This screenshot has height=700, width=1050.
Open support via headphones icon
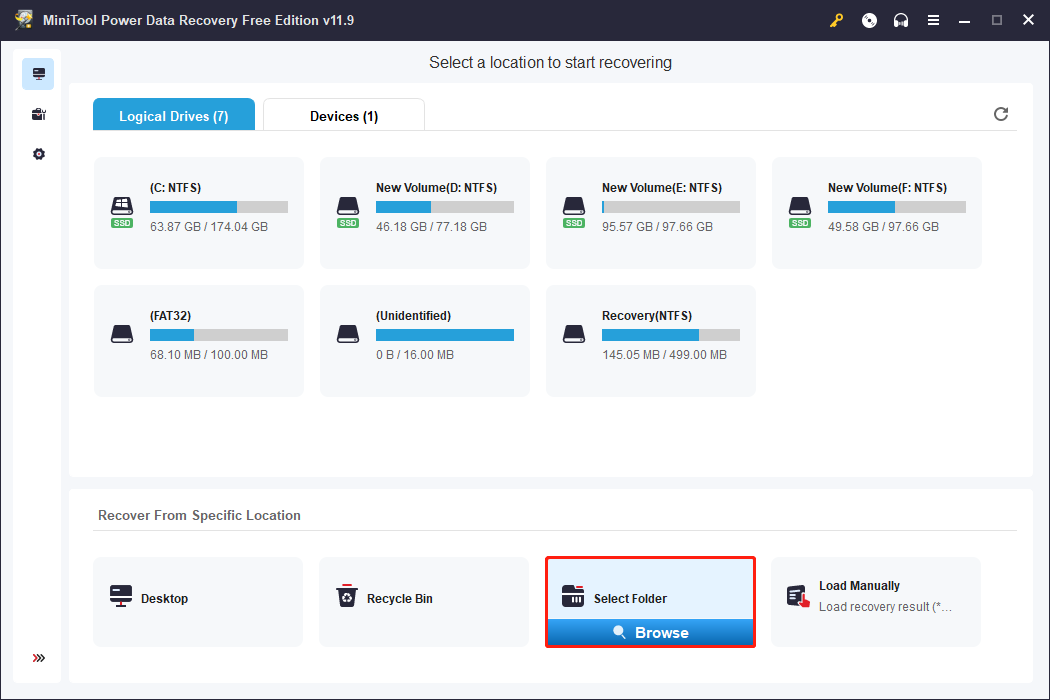tap(901, 20)
